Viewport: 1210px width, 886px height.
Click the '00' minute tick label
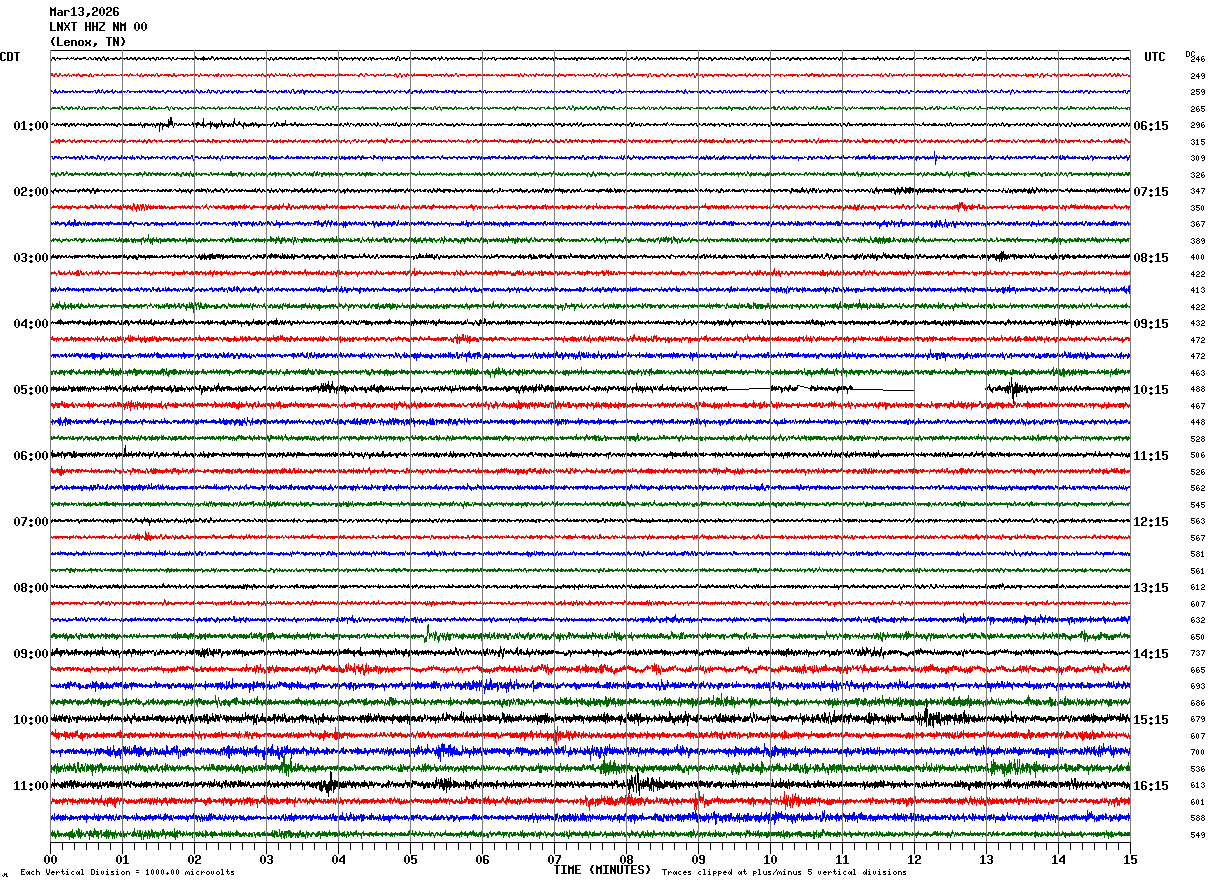(x=50, y=859)
